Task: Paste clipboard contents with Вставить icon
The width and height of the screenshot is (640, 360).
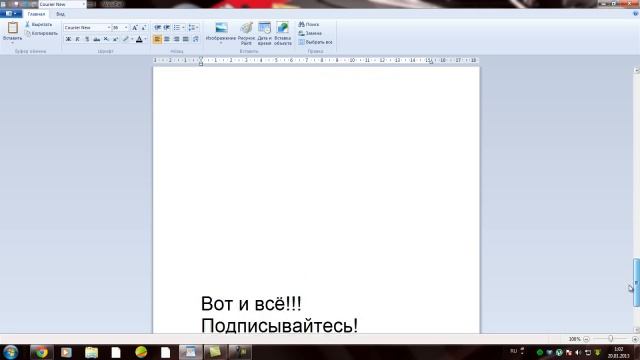Action: click(x=13, y=28)
